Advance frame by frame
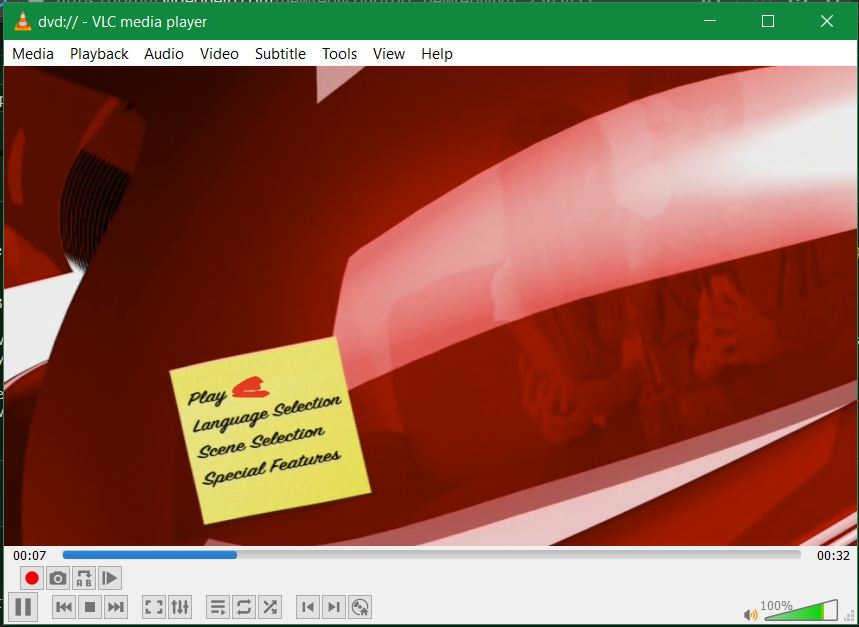Viewport: 859px width, 627px height. click(110, 578)
